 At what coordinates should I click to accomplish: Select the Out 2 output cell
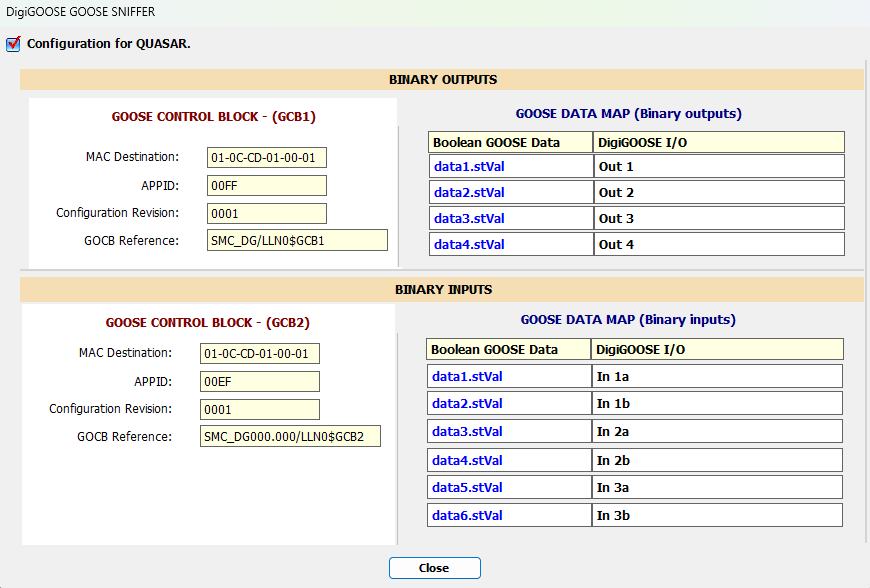[719, 192]
